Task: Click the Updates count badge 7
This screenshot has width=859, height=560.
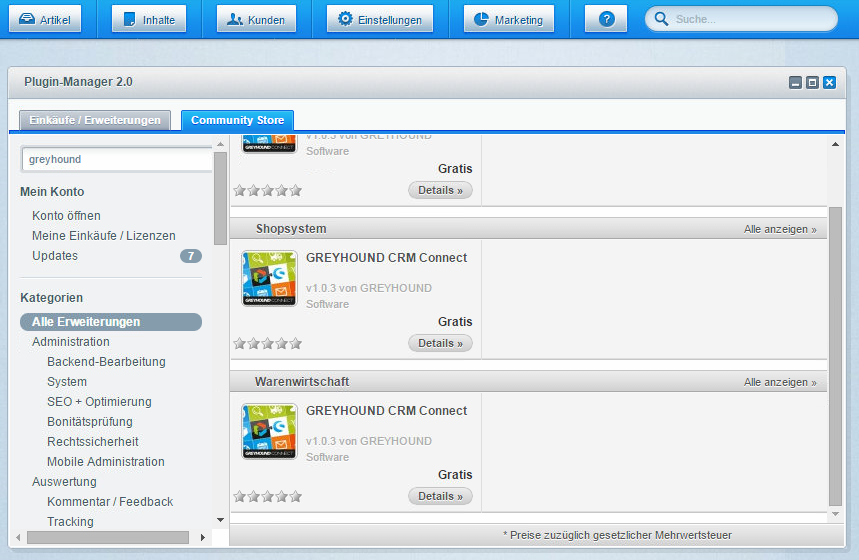Action: [191, 256]
